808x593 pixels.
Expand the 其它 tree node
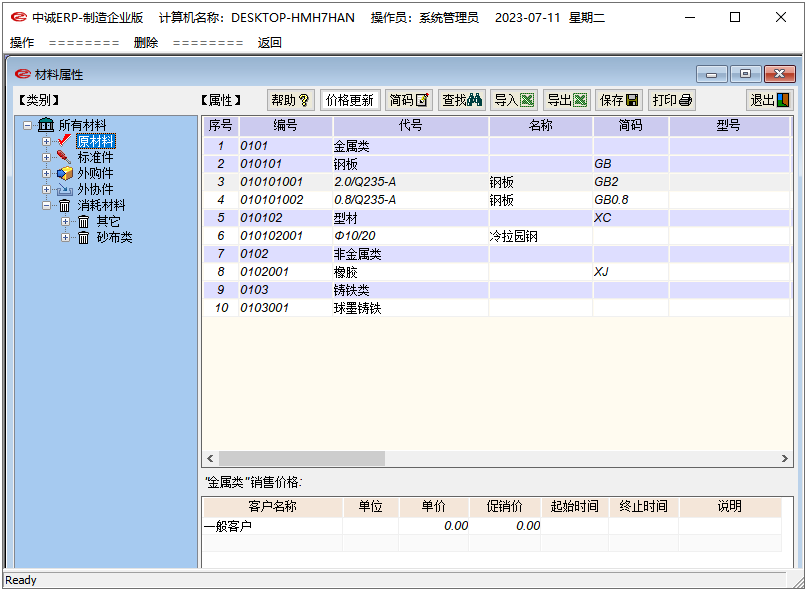pyautogui.click(x=65, y=222)
